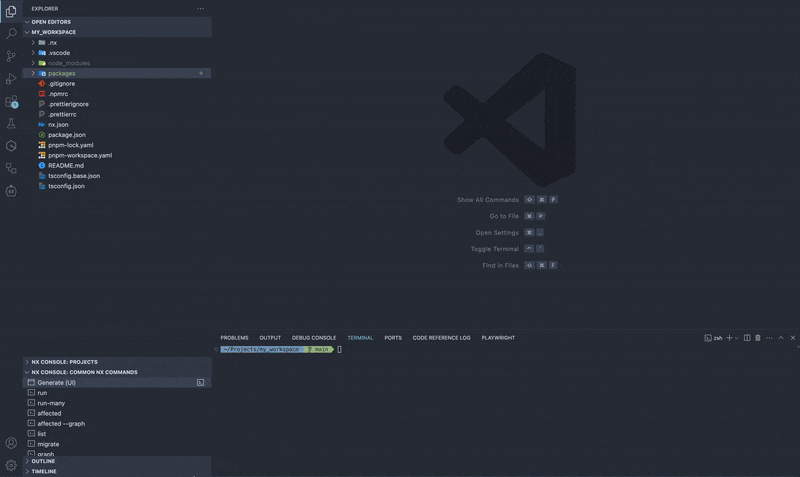The width and height of the screenshot is (800, 477).
Task: Expand the Outline section
Action: (27, 461)
